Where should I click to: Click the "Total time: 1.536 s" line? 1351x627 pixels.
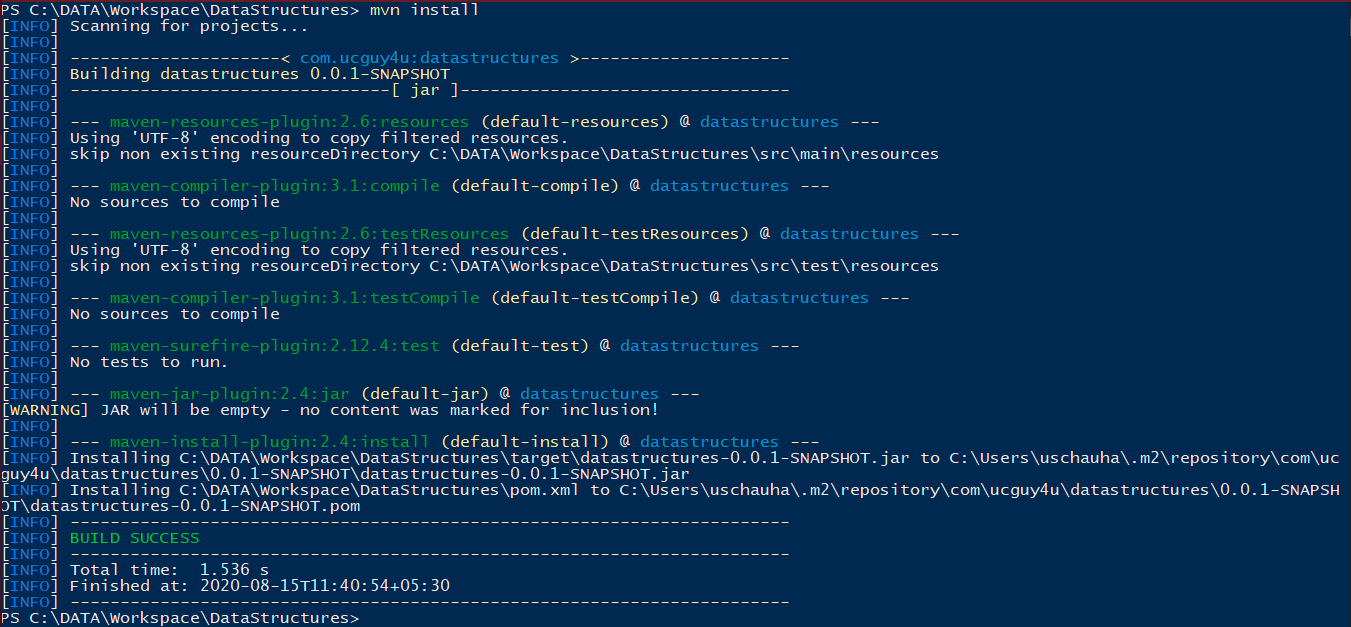169,570
